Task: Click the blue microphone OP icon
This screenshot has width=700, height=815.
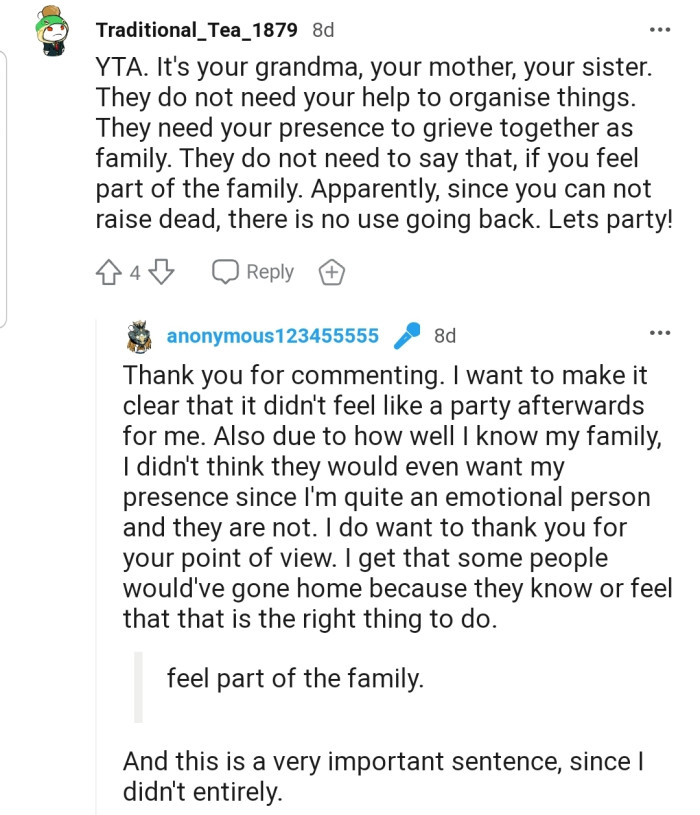Action: point(406,336)
